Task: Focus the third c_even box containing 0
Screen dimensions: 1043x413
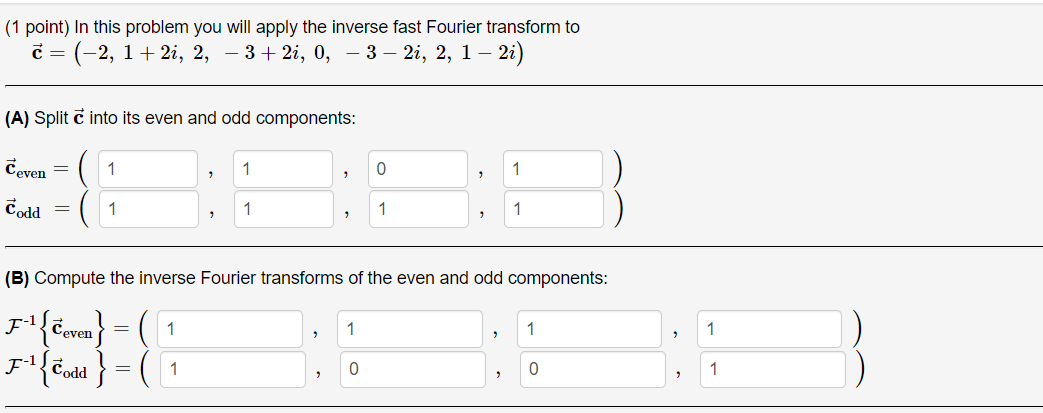Action: (x=418, y=169)
